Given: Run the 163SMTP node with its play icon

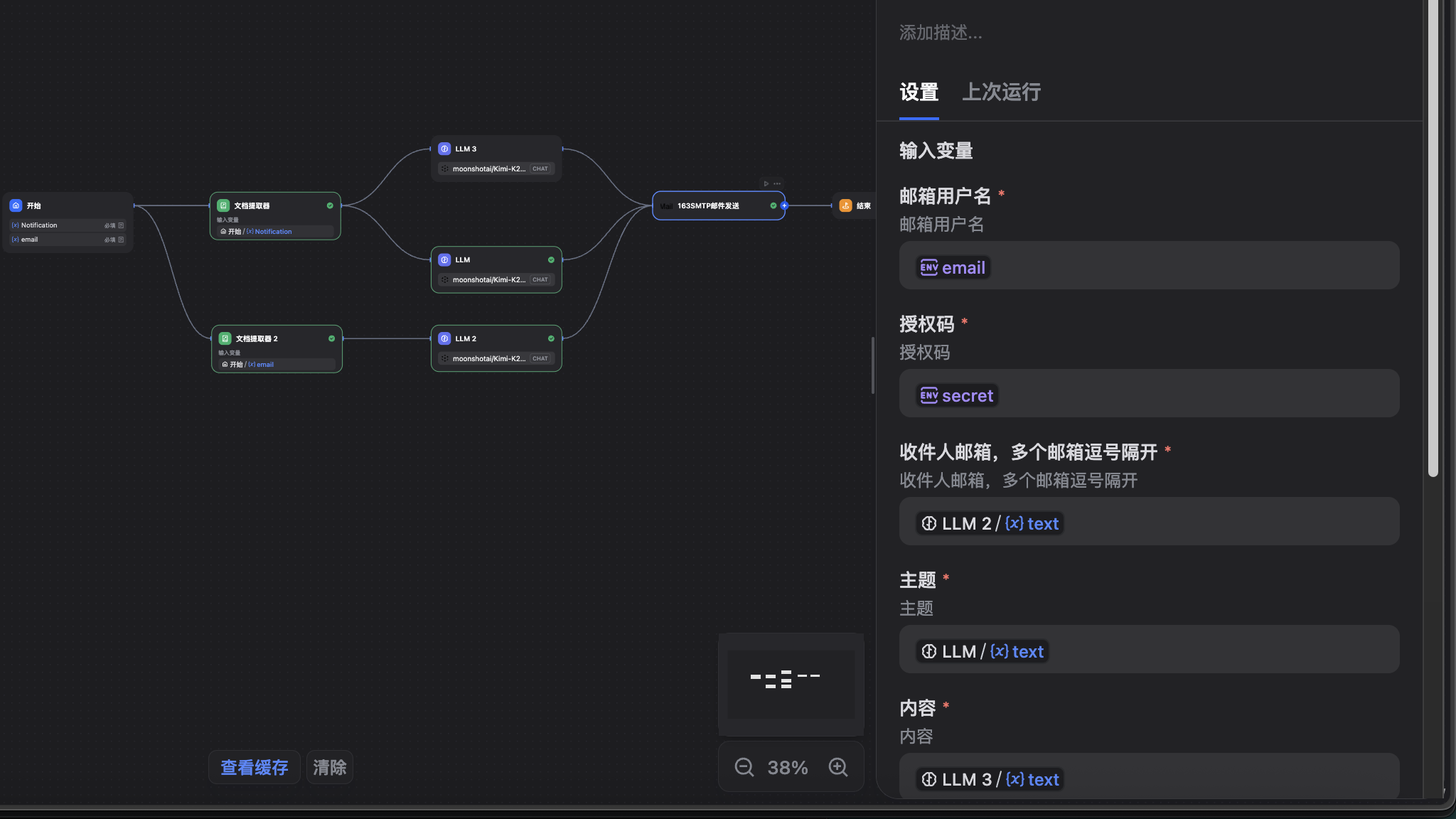Looking at the screenshot, I should [x=766, y=183].
